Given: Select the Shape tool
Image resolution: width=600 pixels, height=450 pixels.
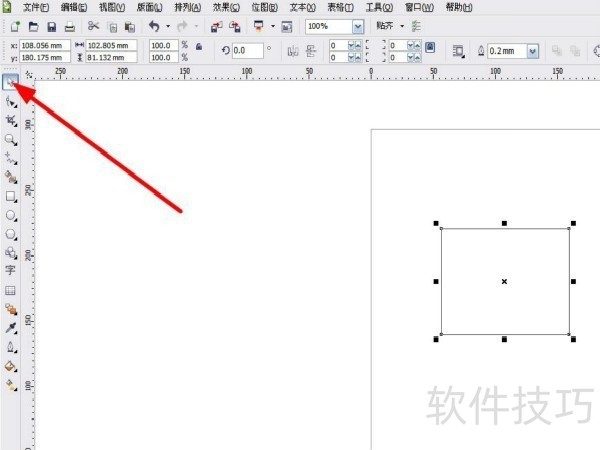Looking at the screenshot, I should [11, 102].
